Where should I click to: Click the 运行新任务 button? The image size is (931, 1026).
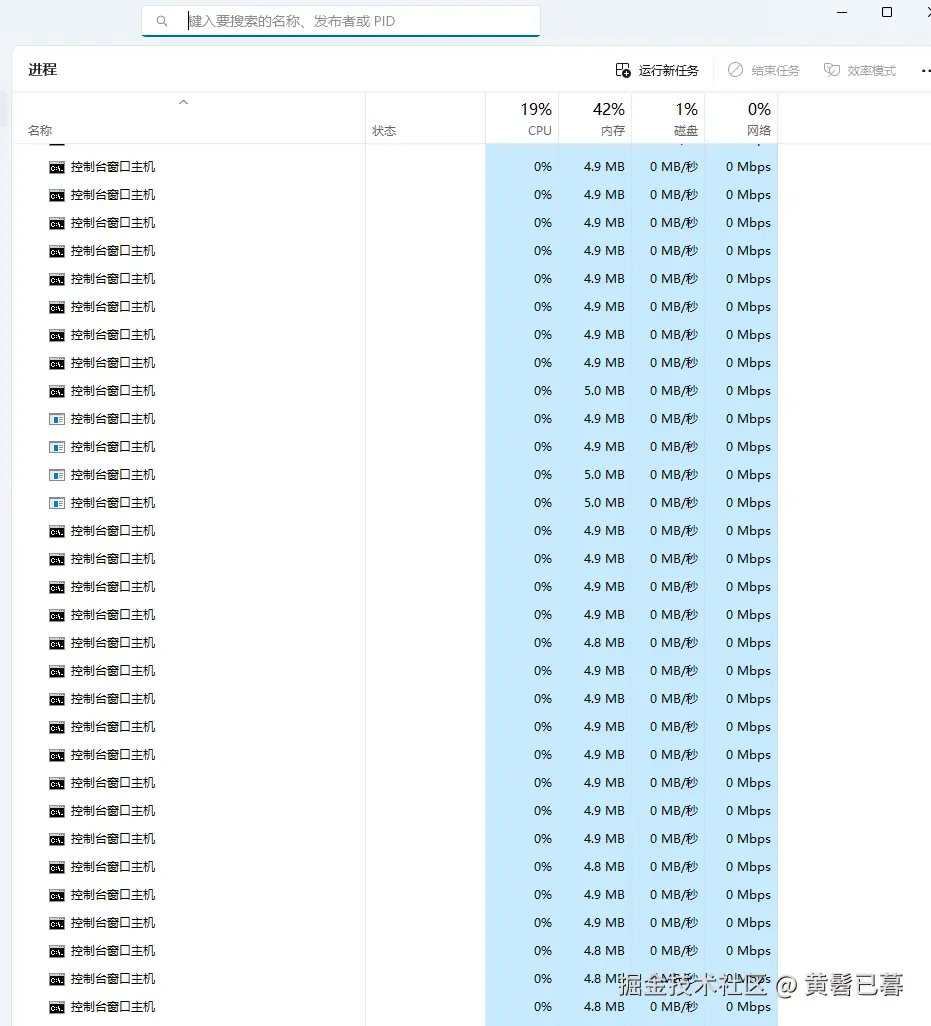pos(660,70)
